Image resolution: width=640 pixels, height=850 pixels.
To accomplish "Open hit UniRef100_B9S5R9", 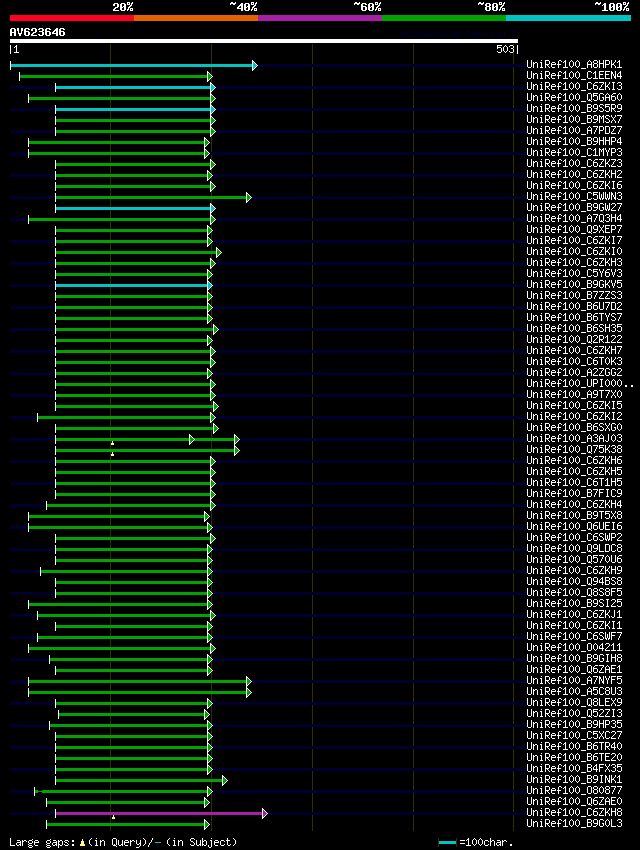I will 574,108.
